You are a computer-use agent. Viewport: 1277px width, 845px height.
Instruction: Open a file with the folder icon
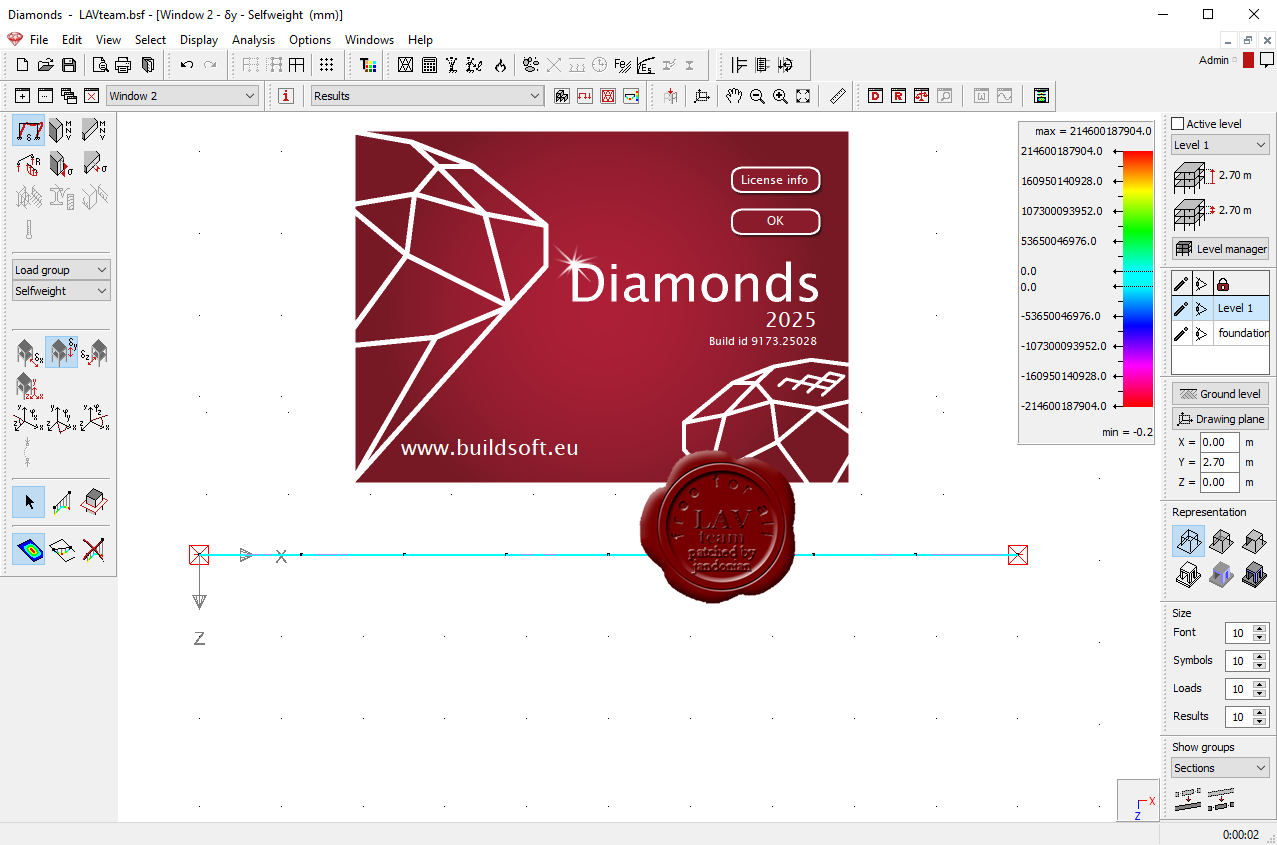coord(46,65)
